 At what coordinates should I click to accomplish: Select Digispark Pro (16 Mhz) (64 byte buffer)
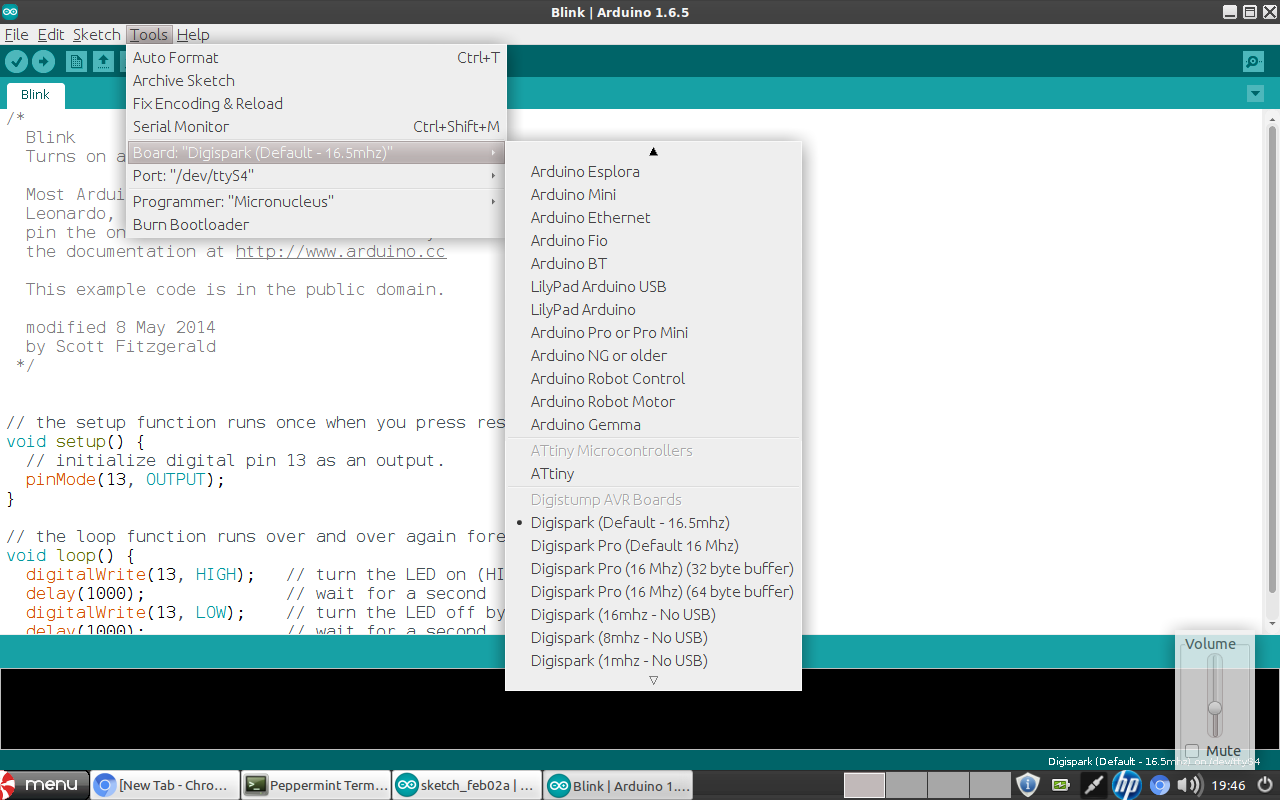(654, 591)
